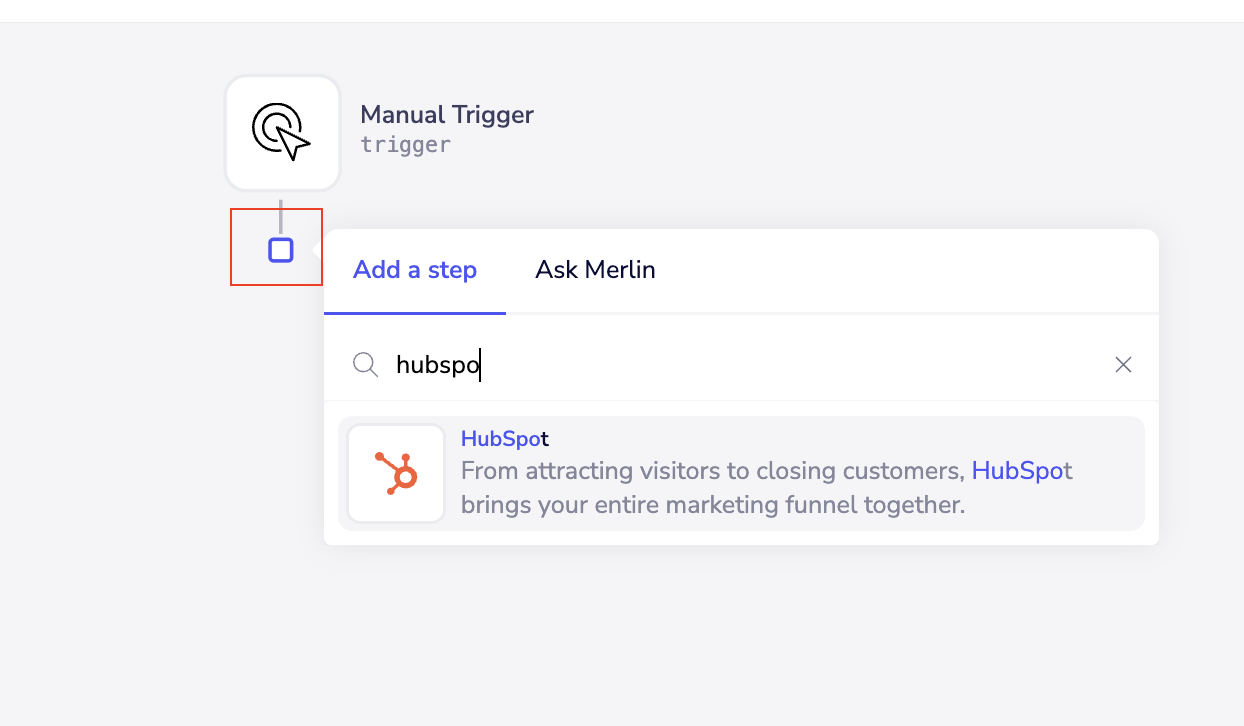1244x726 pixels.
Task: Click the HubSpot integration thumbnail
Action: coord(396,472)
